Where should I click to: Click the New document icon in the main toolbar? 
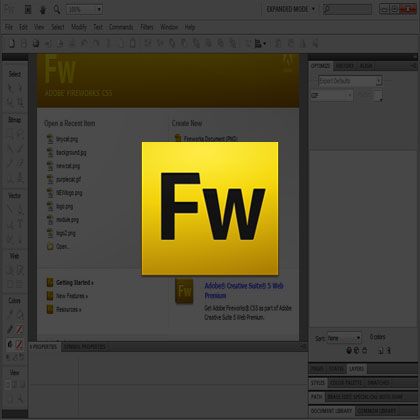(12, 43)
